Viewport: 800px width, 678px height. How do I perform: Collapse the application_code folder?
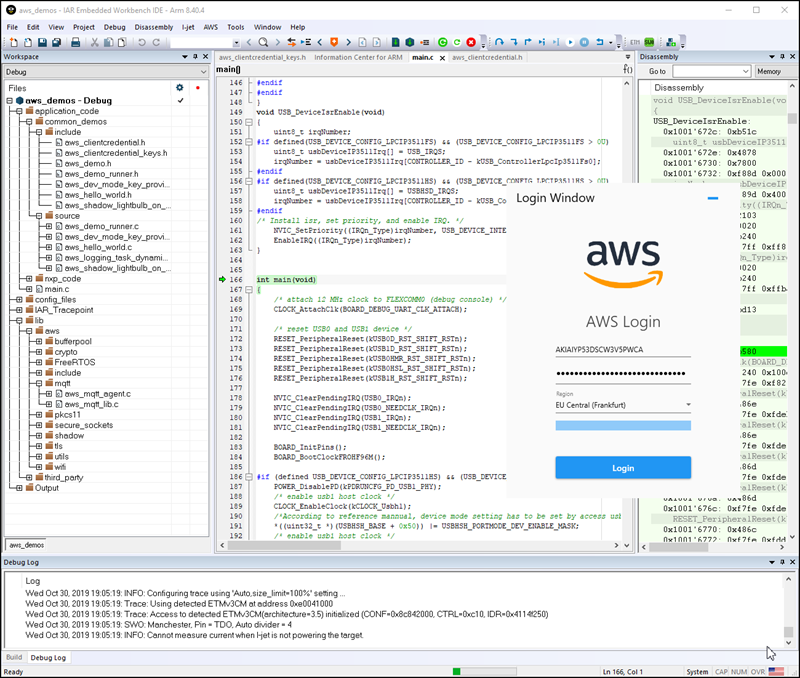click(17, 111)
